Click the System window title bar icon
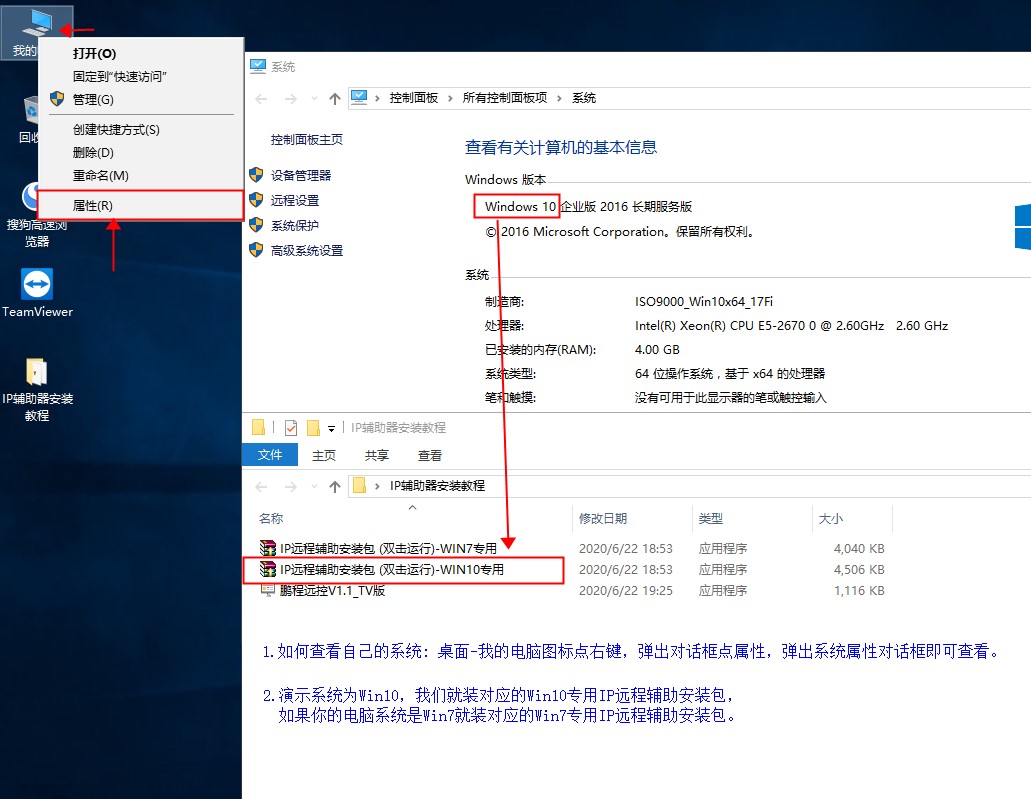The height and width of the screenshot is (799, 1031). pyautogui.click(x=258, y=66)
